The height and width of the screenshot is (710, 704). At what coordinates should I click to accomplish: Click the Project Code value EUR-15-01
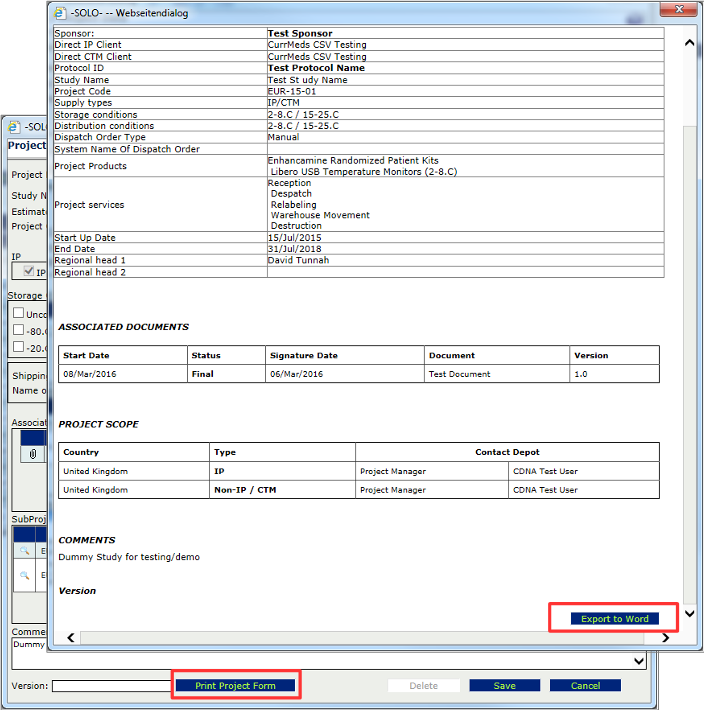pyautogui.click(x=292, y=91)
